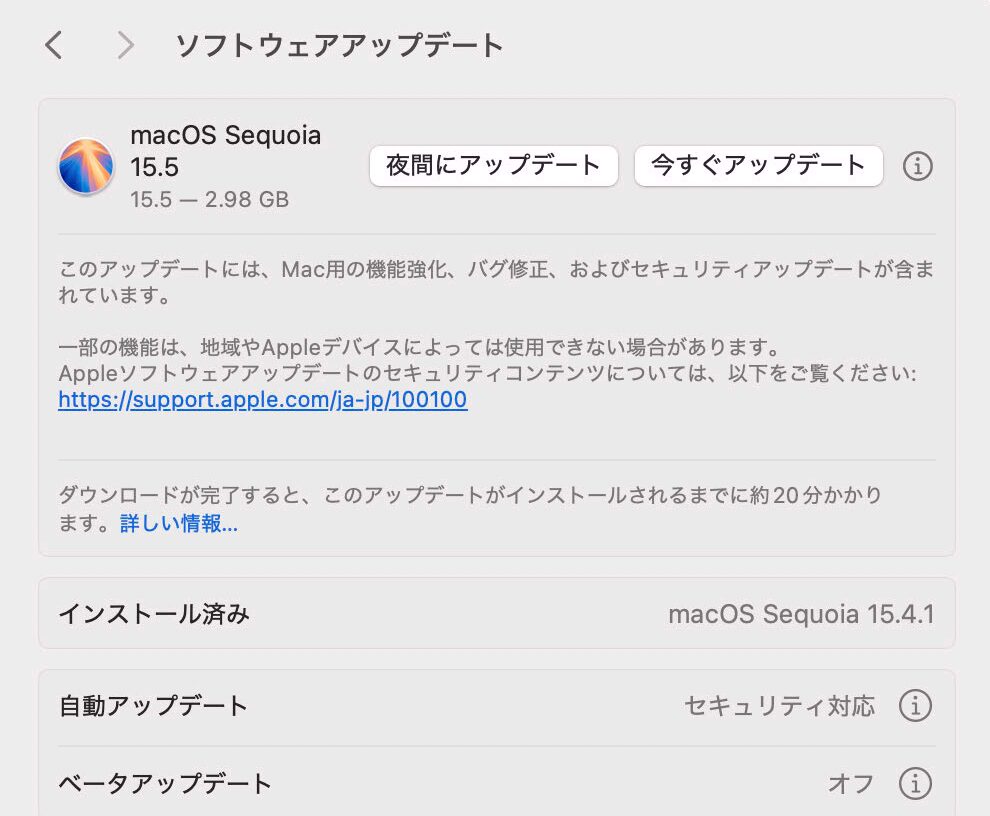This screenshot has width=990, height=816.
Task: Click the オフ status for beta updates
Action: click(x=850, y=783)
